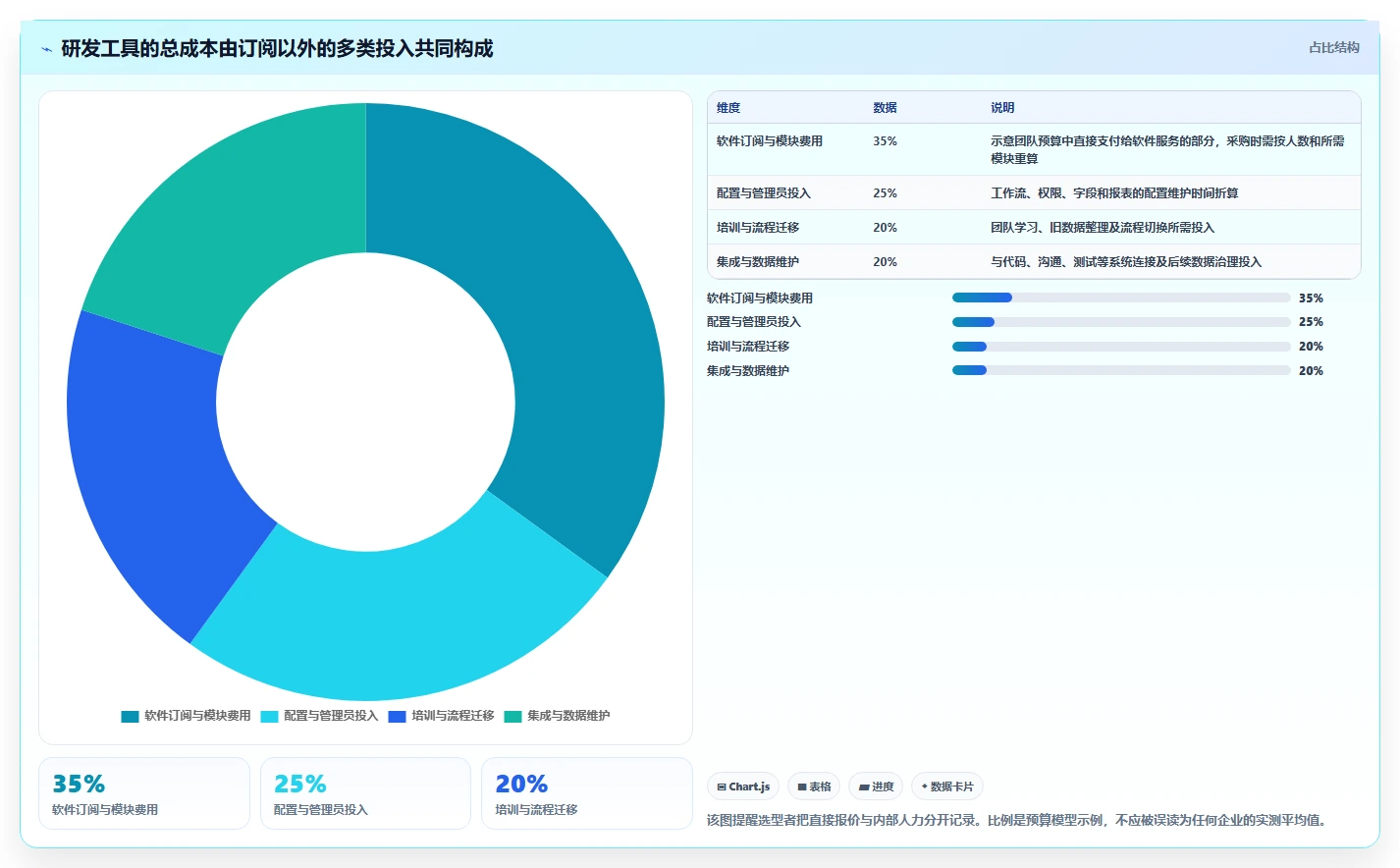Click 25% label beside second progress bar
The height and width of the screenshot is (868, 1400).
click(x=1311, y=322)
